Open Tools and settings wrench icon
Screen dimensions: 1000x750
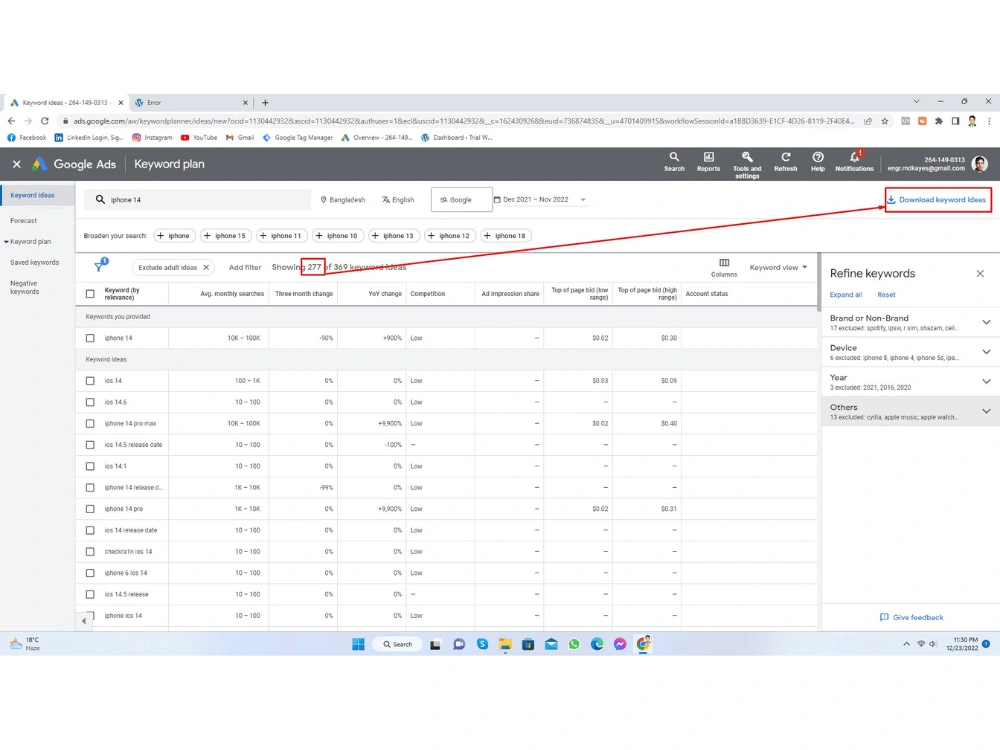click(x=747, y=165)
